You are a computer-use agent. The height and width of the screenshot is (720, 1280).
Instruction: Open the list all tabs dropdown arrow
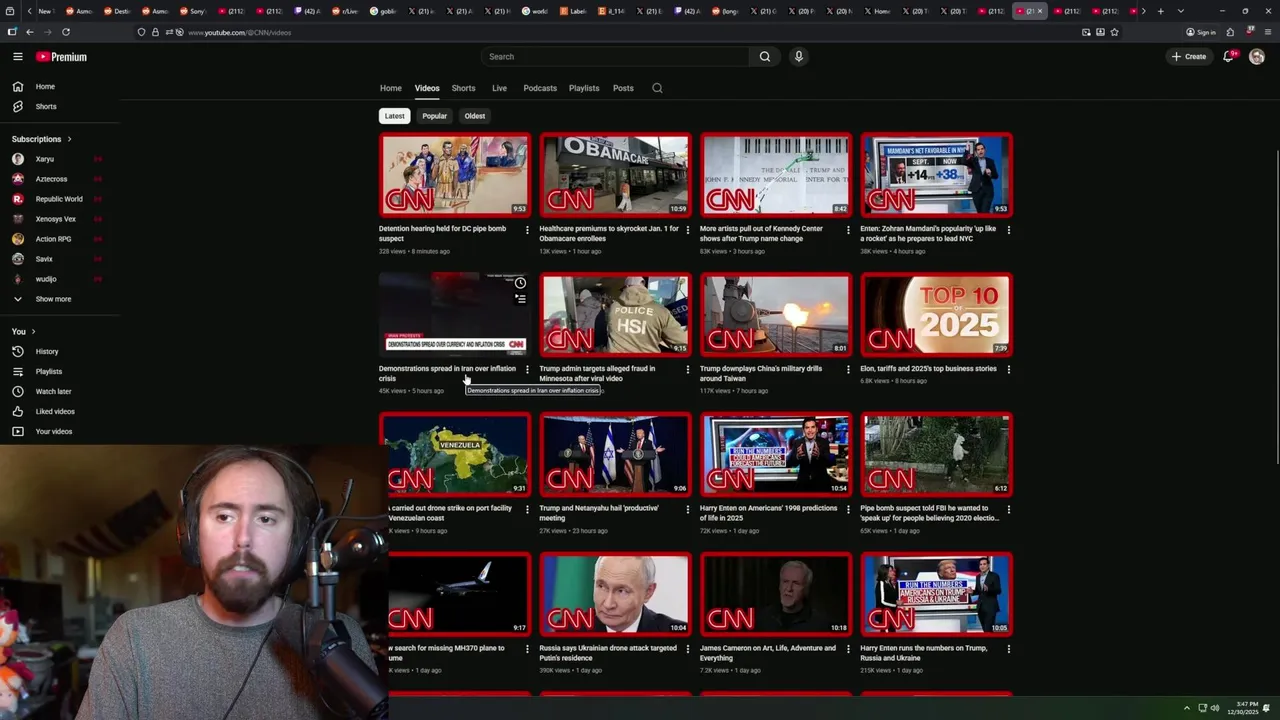[x=1181, y=11]
